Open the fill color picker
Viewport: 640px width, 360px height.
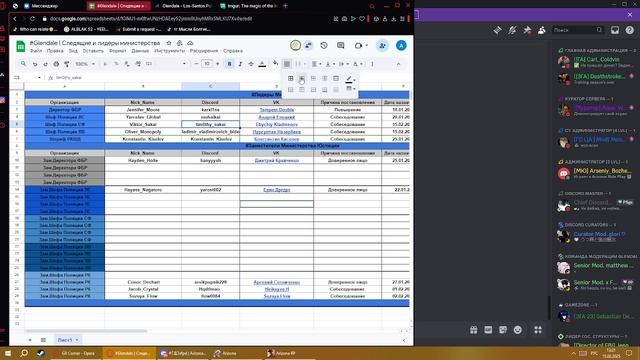pyautogui.click(x=276, y=63)
